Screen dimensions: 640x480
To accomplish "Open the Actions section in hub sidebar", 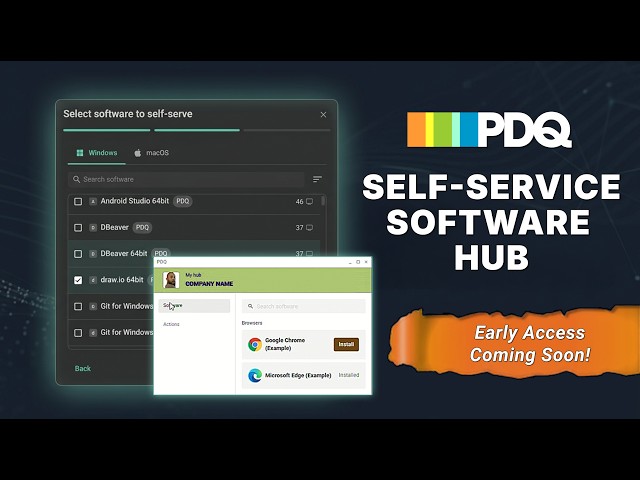I will [x=171, y=324].
